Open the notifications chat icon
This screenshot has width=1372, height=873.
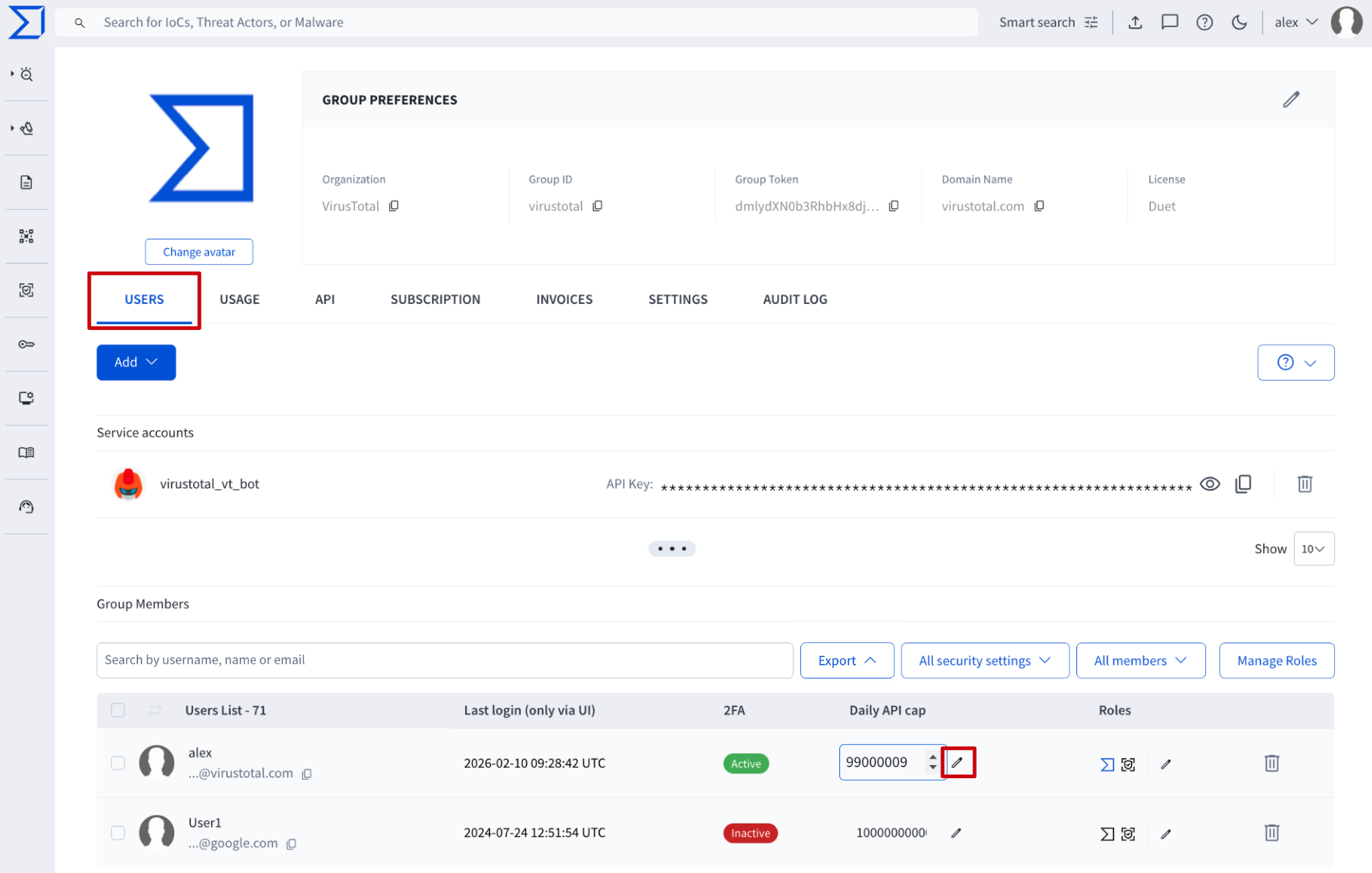point(1169,22)
